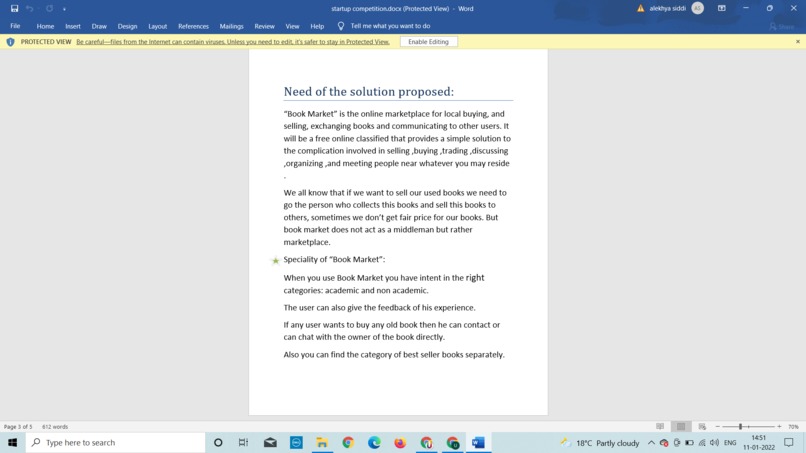Click Page 3 of 5 in status bar
This screenshot has height=453, width=806.
click(x=18, y=427)
